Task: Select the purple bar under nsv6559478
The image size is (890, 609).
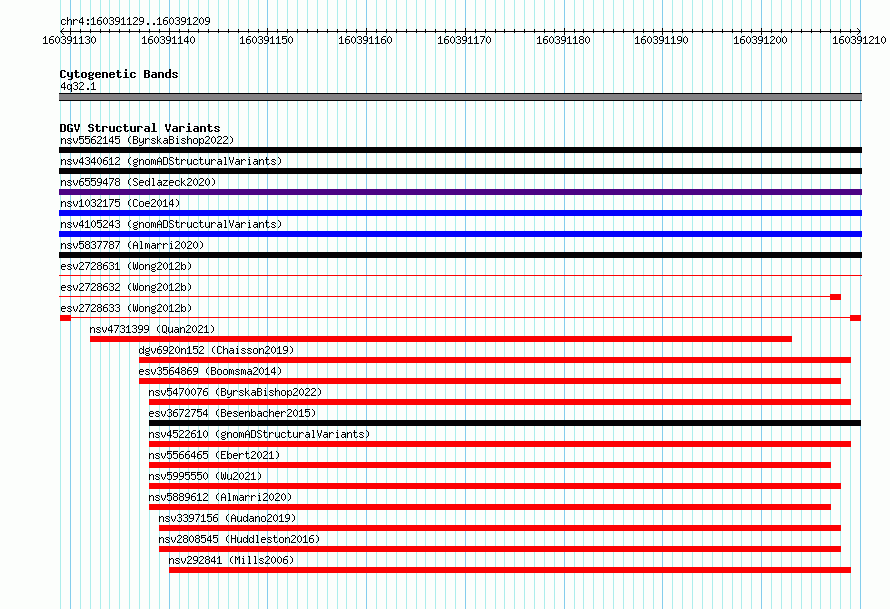Action: (x=460, y=192)
